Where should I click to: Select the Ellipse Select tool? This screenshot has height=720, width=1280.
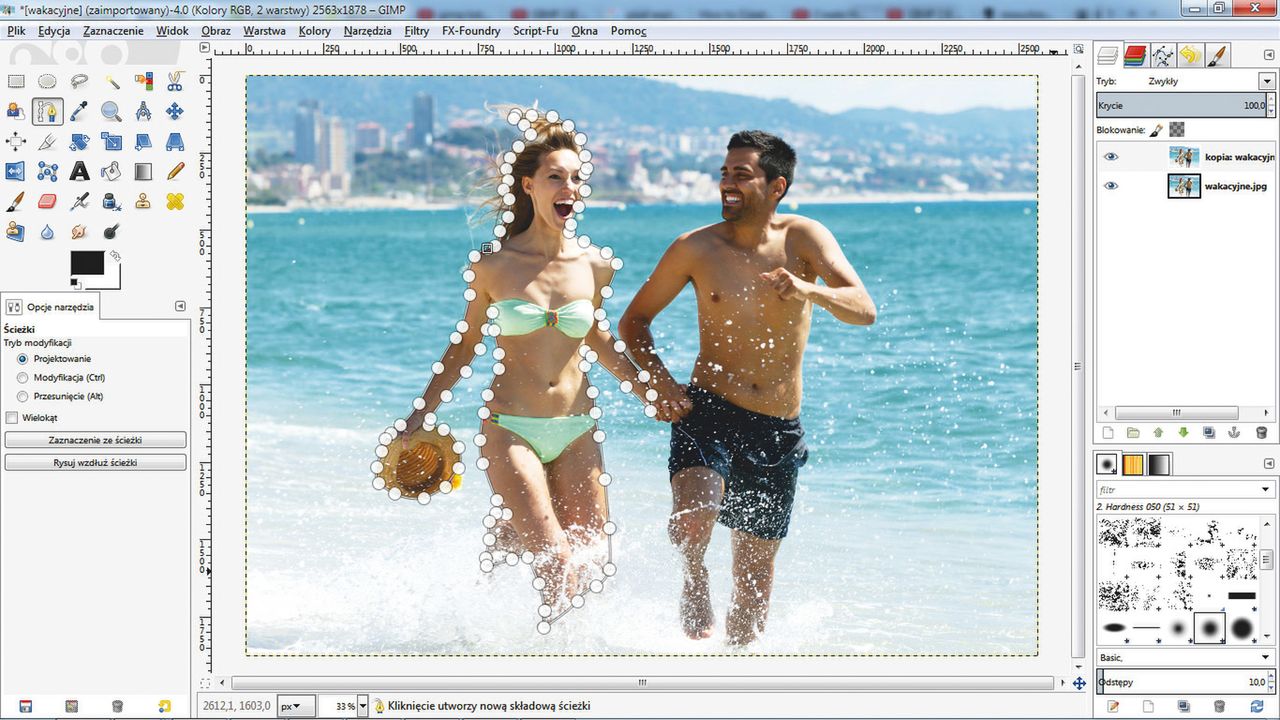pos(47,81)
